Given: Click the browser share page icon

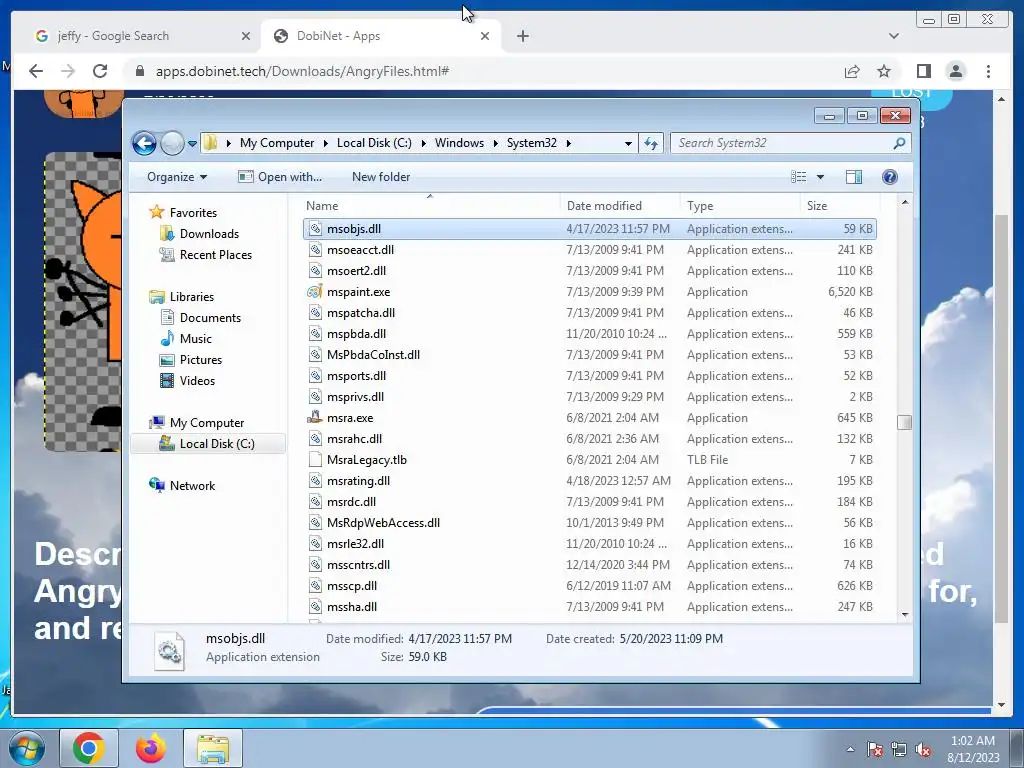Looking at the screenshot, I should (x=852, y=71).
